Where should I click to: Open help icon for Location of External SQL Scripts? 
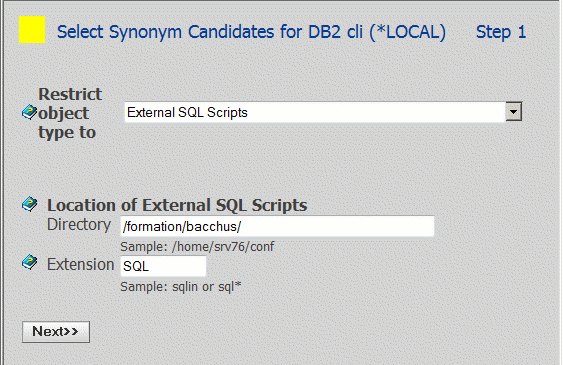click(x=29, y=204)
